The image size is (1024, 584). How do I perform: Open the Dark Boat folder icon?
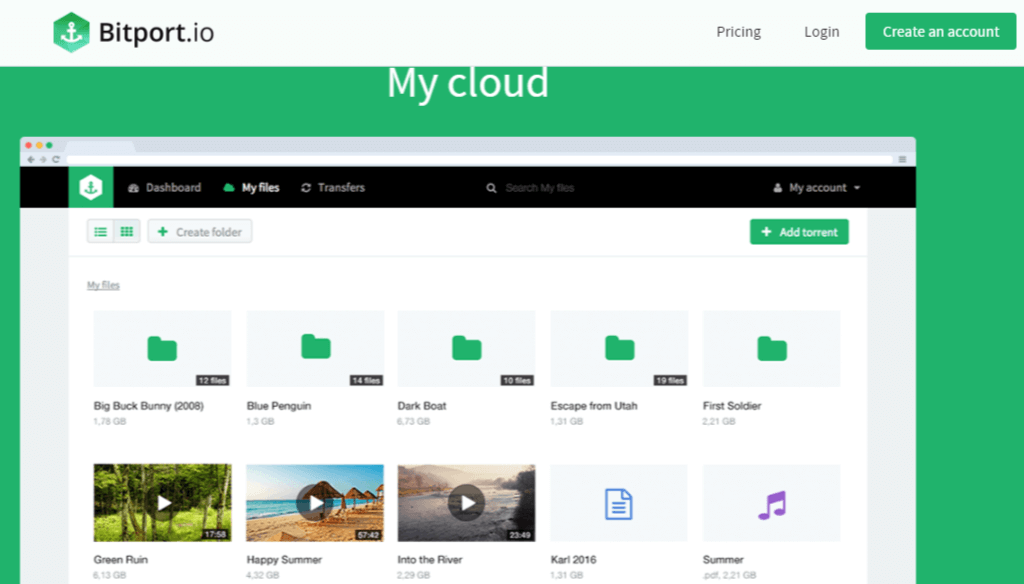pos(466,348)
